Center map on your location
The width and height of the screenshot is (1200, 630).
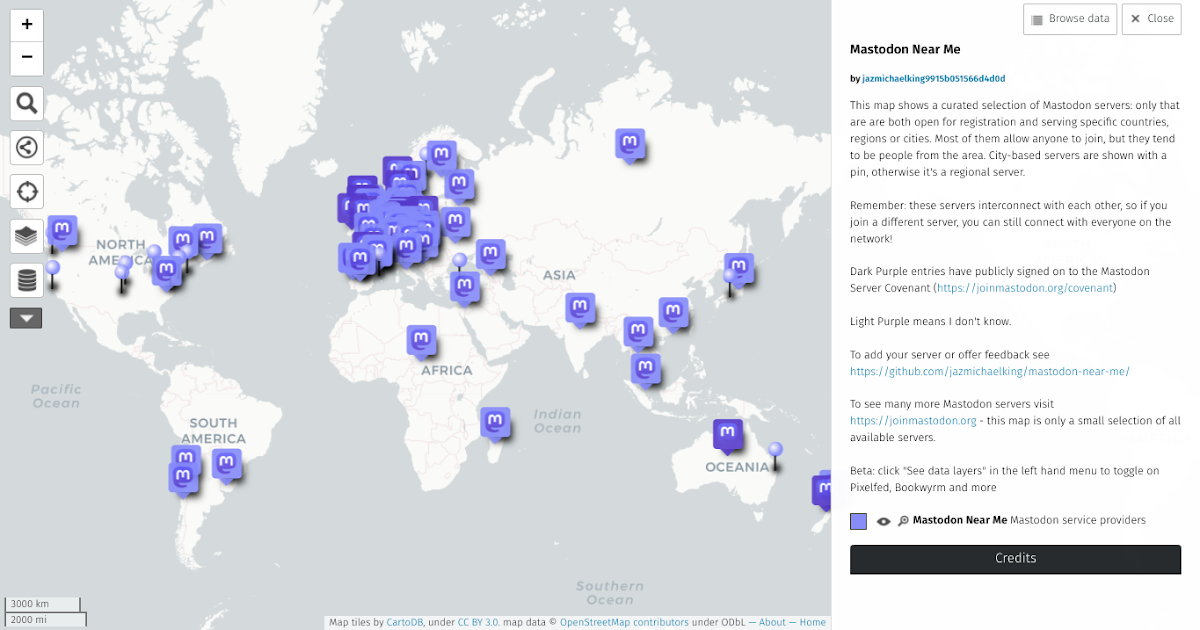[27, 191]
